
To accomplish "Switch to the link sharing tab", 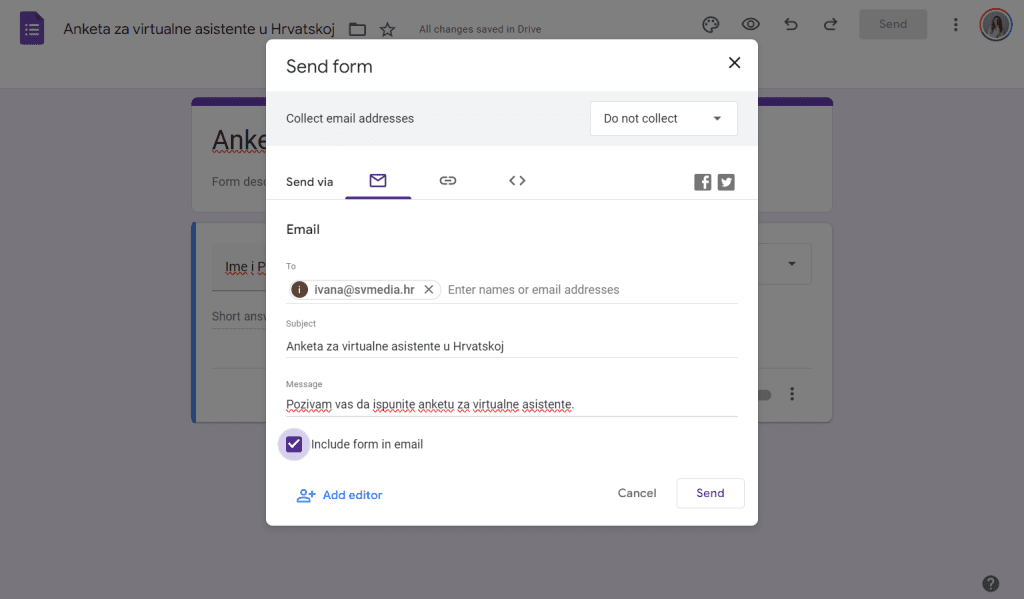I will click(x=448, y=181).
